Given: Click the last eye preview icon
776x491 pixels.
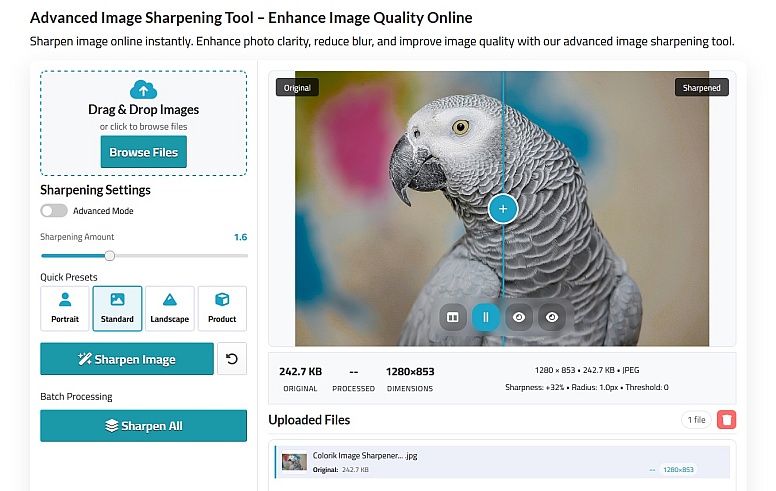Looking at the screenshot, I should coord(552,317).
